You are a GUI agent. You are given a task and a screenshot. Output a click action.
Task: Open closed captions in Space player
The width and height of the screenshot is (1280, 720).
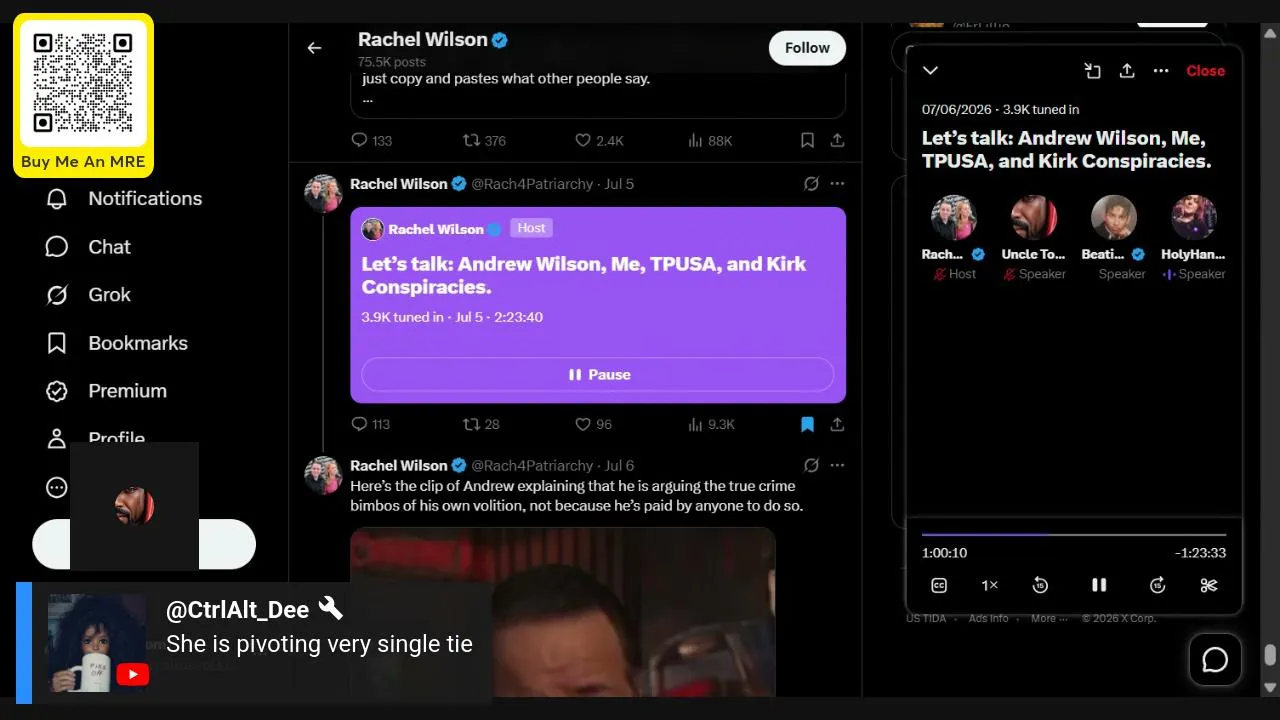[x=939, y=585]
